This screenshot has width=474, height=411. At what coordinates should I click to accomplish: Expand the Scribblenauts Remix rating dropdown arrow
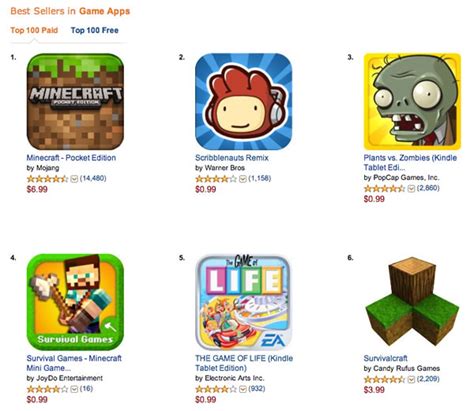pos(243,179)
